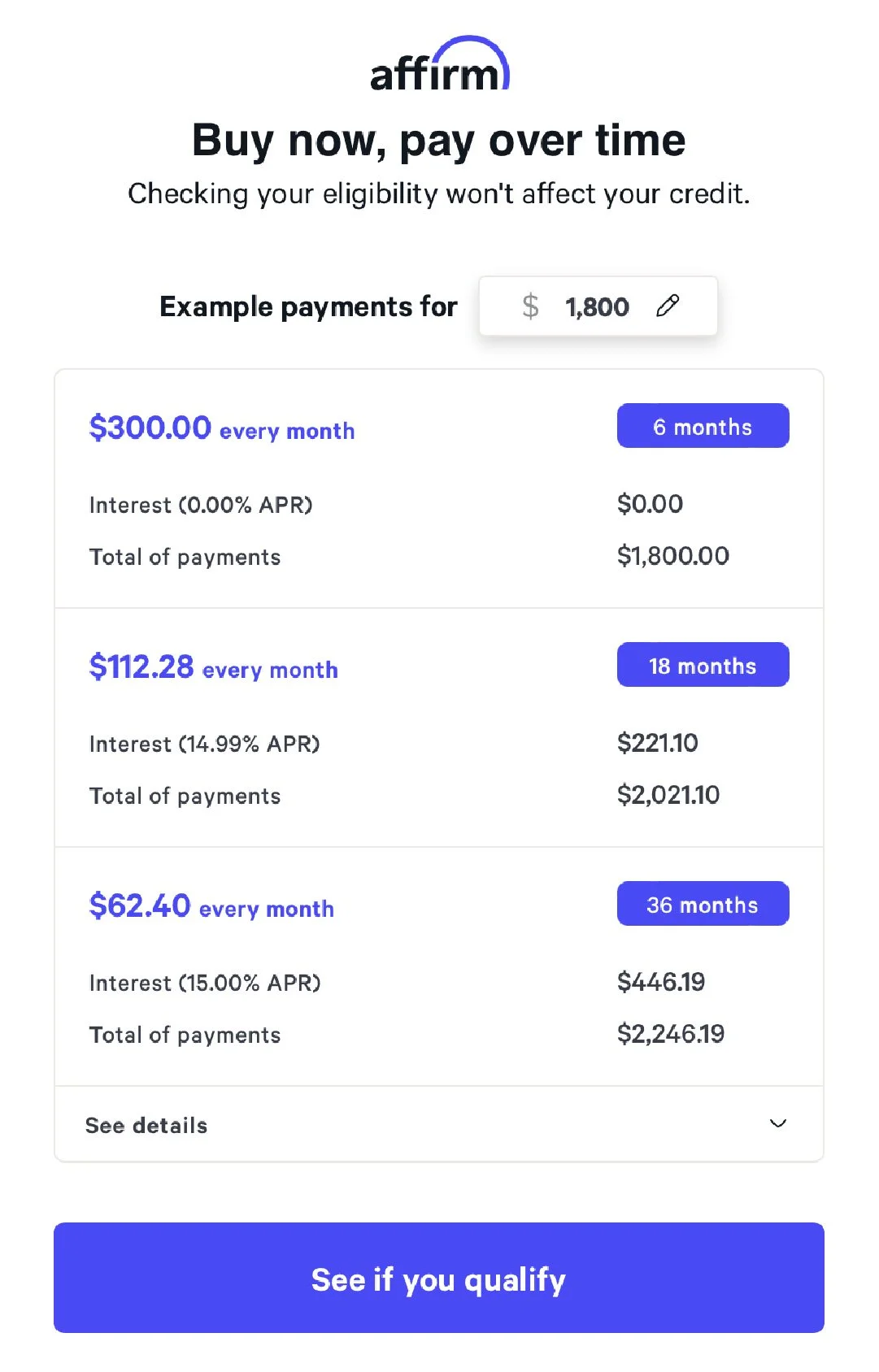
Task: Pick the 36 months plan
Action: pyautogui.click(x=703, y=904)
